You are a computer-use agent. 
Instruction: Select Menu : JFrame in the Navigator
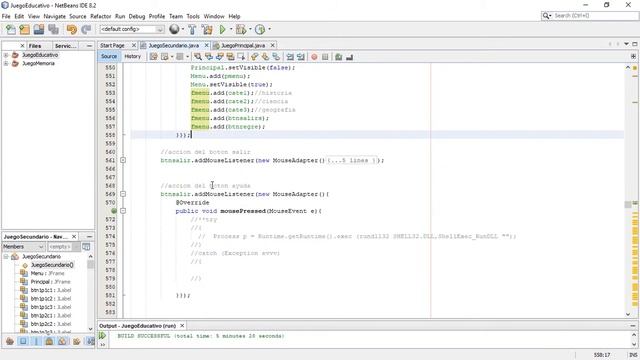pos(47,273)
